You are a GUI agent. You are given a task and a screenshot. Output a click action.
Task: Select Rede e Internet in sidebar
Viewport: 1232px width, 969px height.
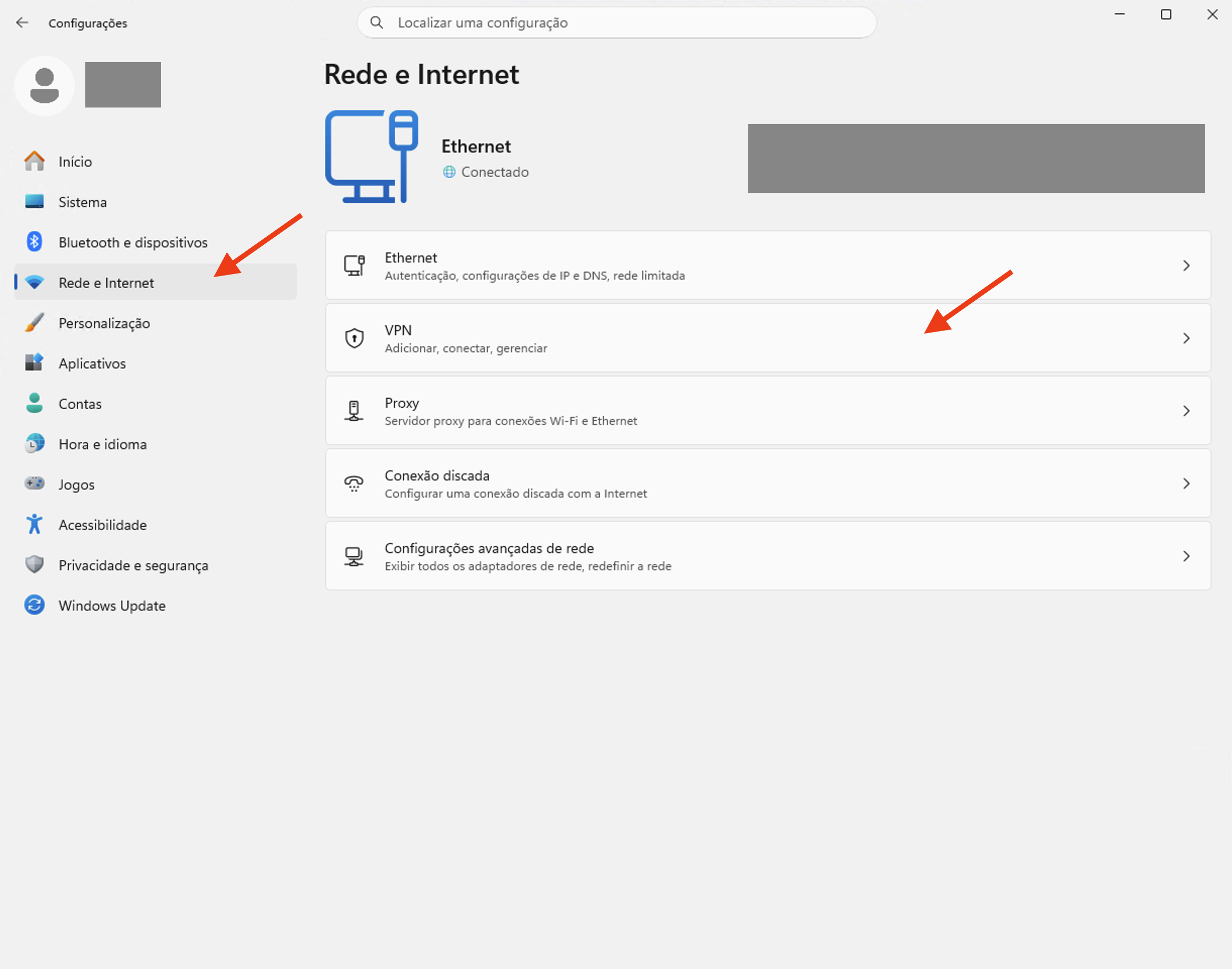point(156,282)
